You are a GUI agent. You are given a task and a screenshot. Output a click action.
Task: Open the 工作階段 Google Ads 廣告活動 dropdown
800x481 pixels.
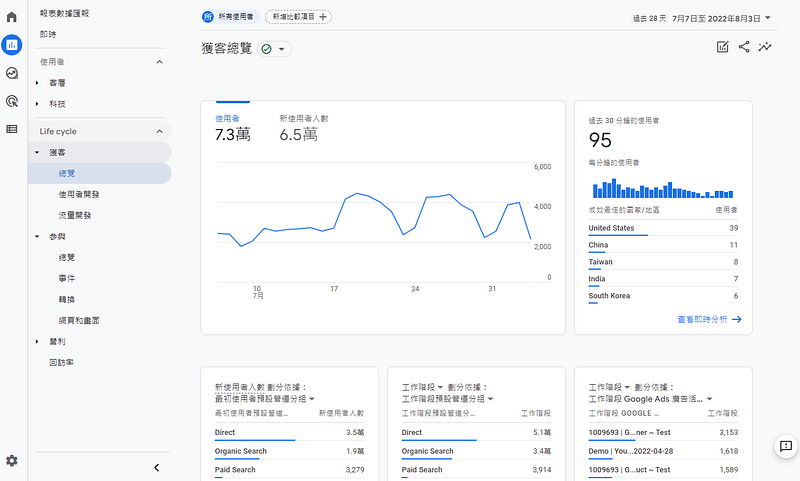click(x=651, y=399)
